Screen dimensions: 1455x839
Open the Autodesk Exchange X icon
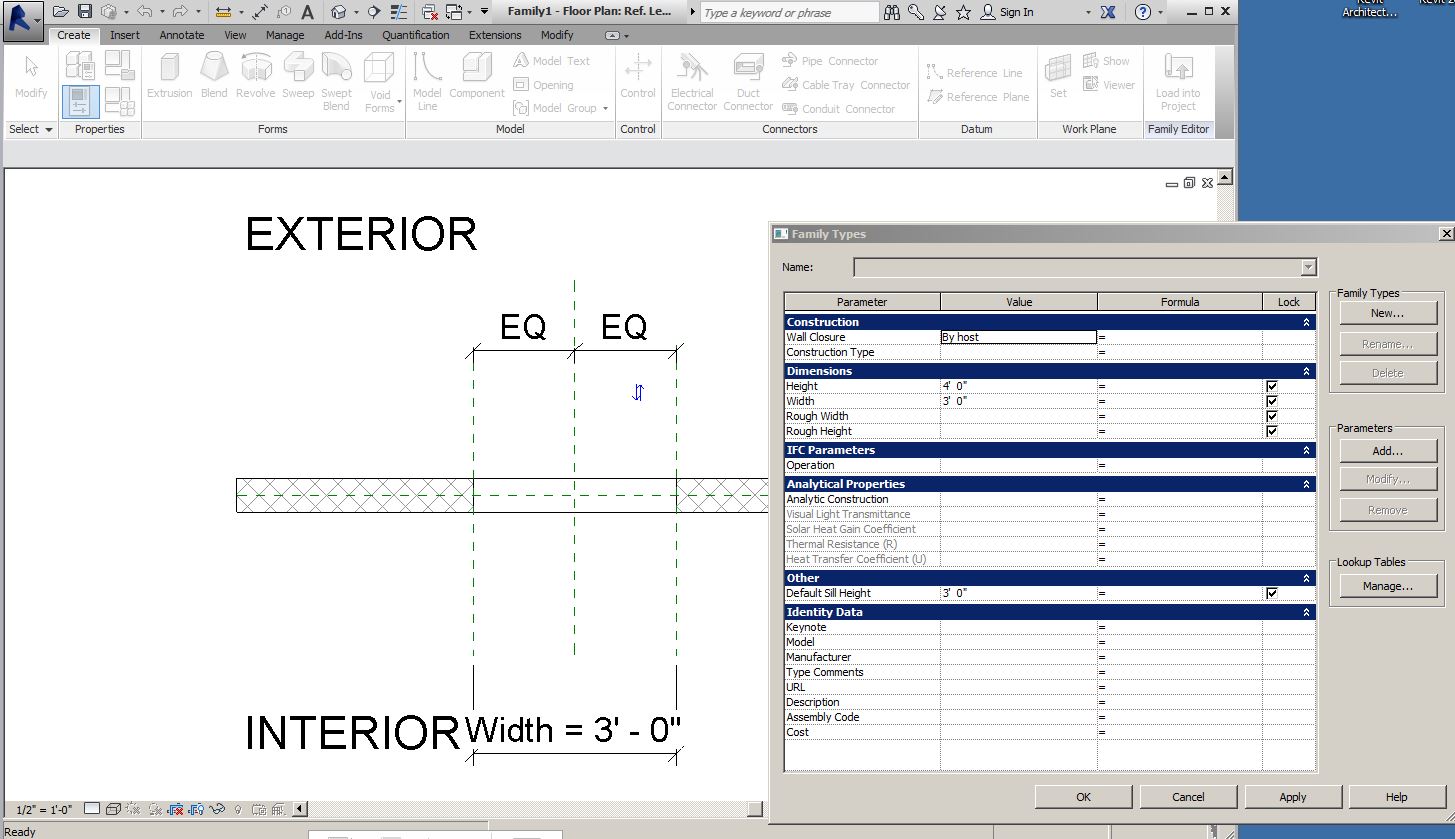tap(1108, 12)
